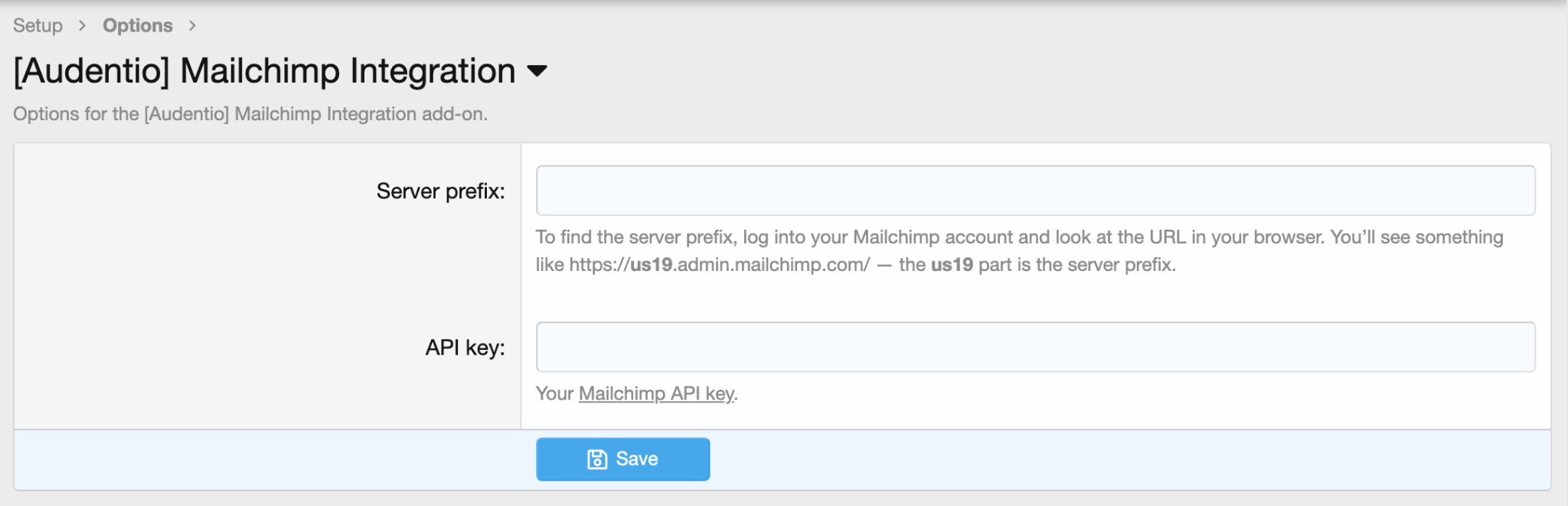Click the [Audentio] Mailchimp Integration page heading
This screenshot has height=506, width=1568.
pos(265,71)
